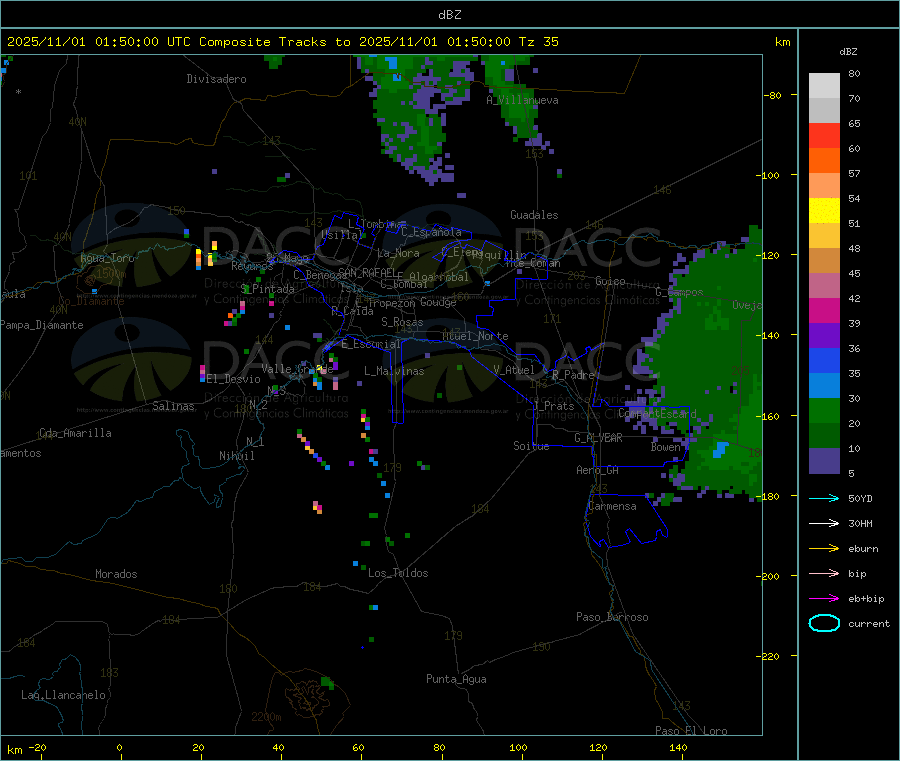Click the 'Tz 35' threshold text
This screenshot has width=900, height=761.
click(x=538, y=42)
